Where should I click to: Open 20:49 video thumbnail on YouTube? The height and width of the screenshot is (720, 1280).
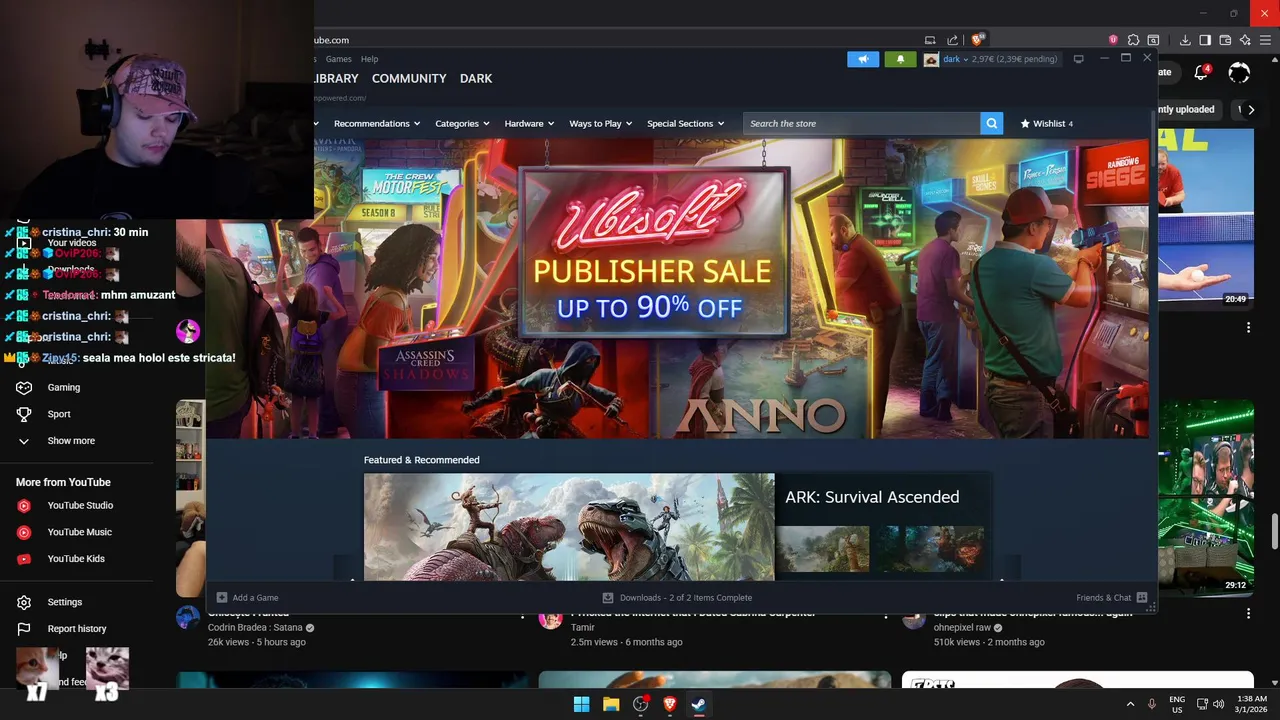[x=1206, y=217]
